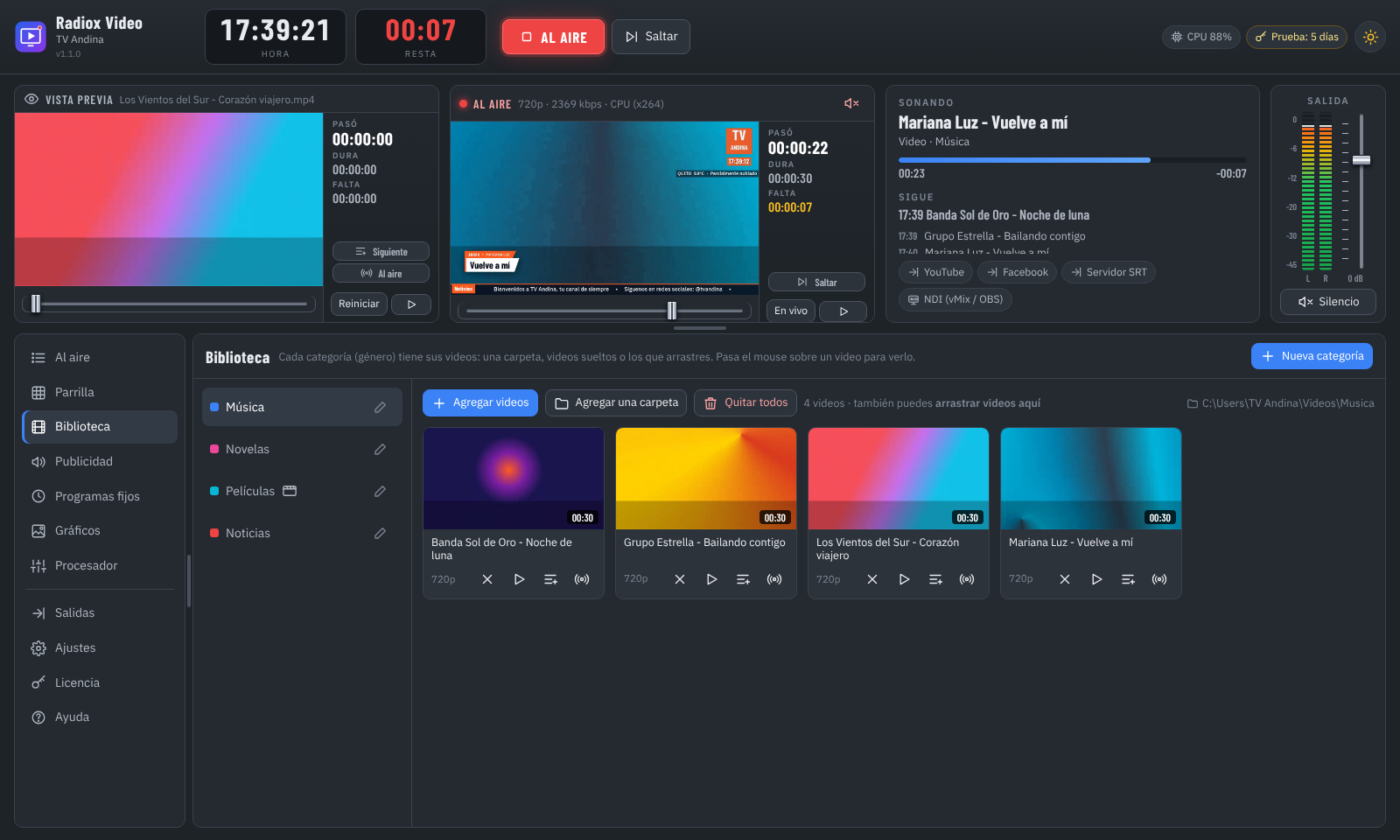Click play button next to En vivo
Viewport: 1400px width, 840px height.
pyautogui.click(x=843, y=311)
